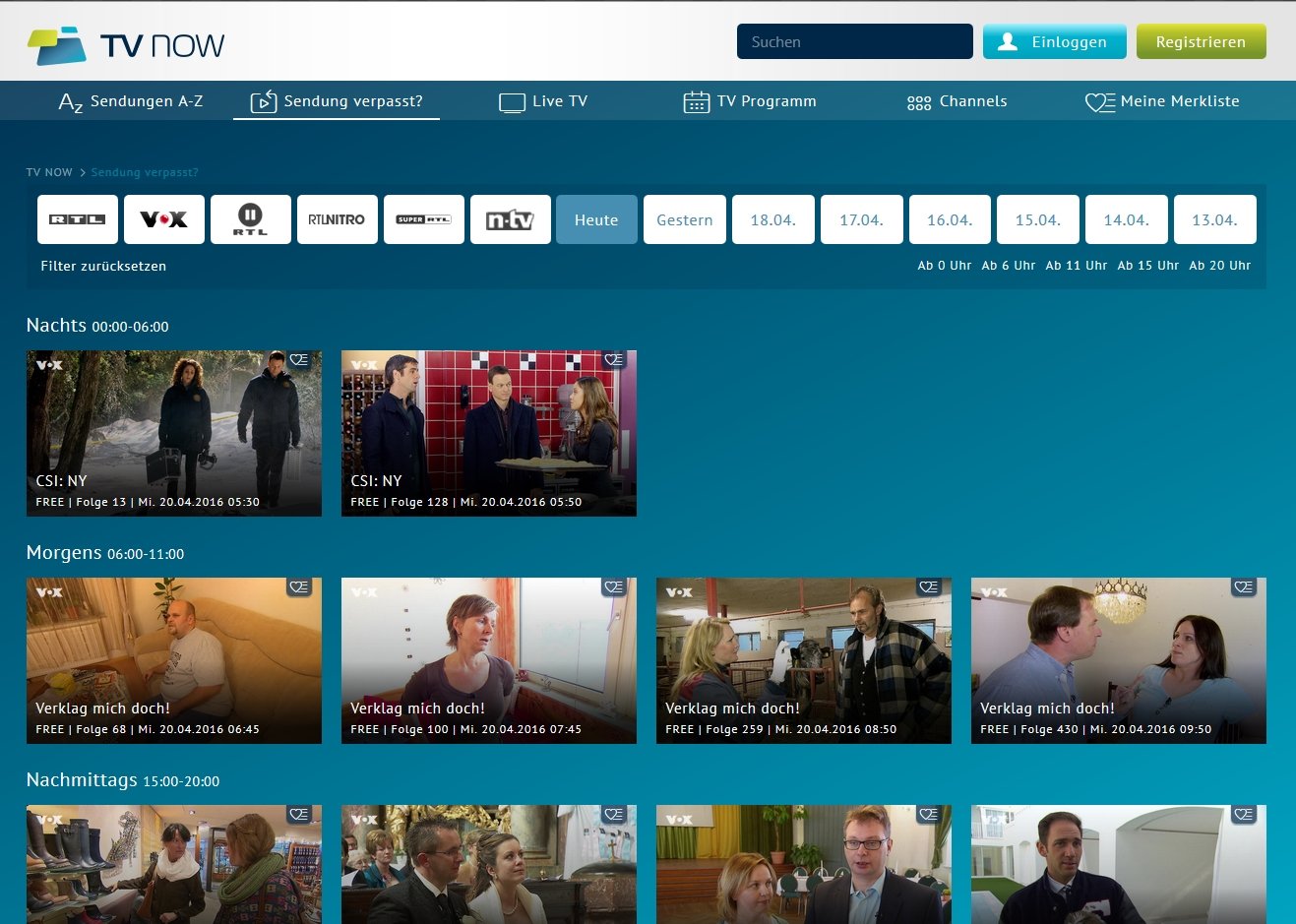
Task: Open Meine Merkliste
Action: [x=1162, y=101]
